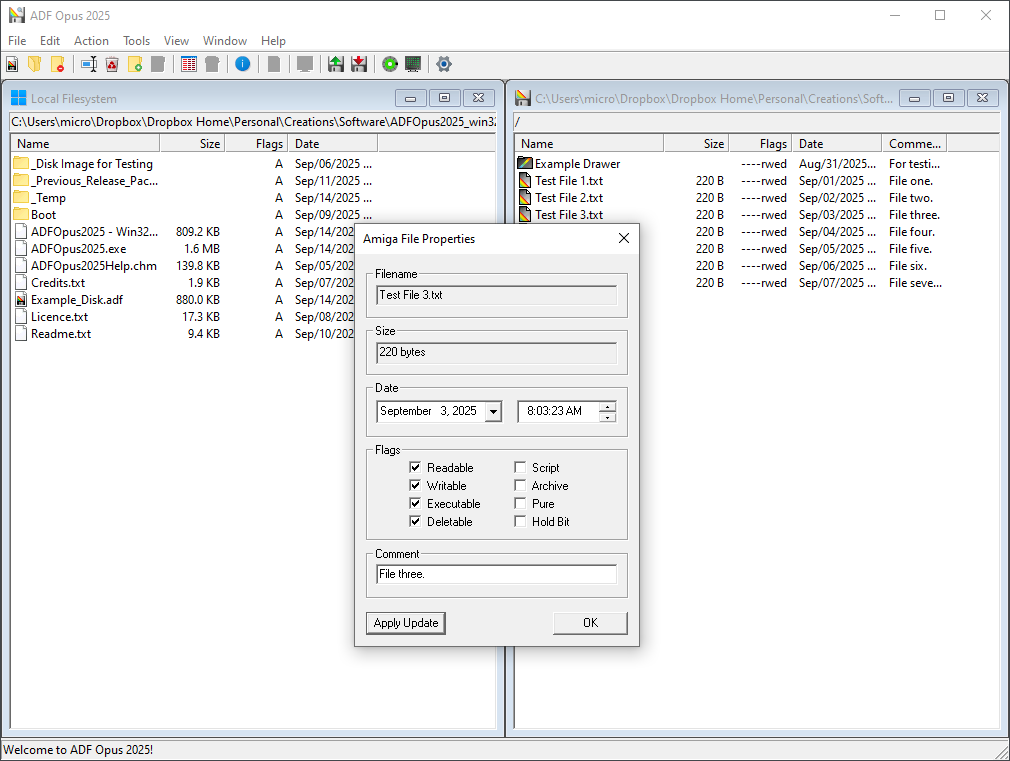Maximize the Local Filesystem pane
The width and height of the screenshot is (1010, 761).
(x=444, y=98)
